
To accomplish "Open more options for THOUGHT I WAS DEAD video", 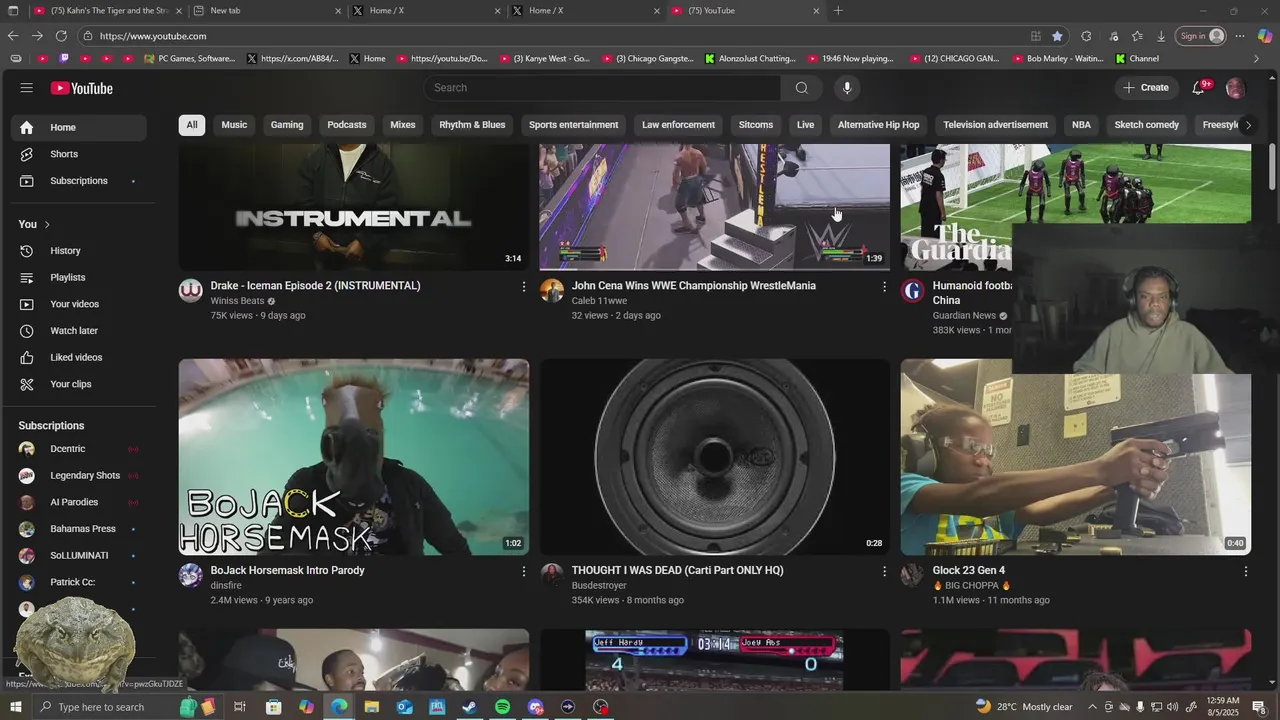I will click(x=884, y=571).
